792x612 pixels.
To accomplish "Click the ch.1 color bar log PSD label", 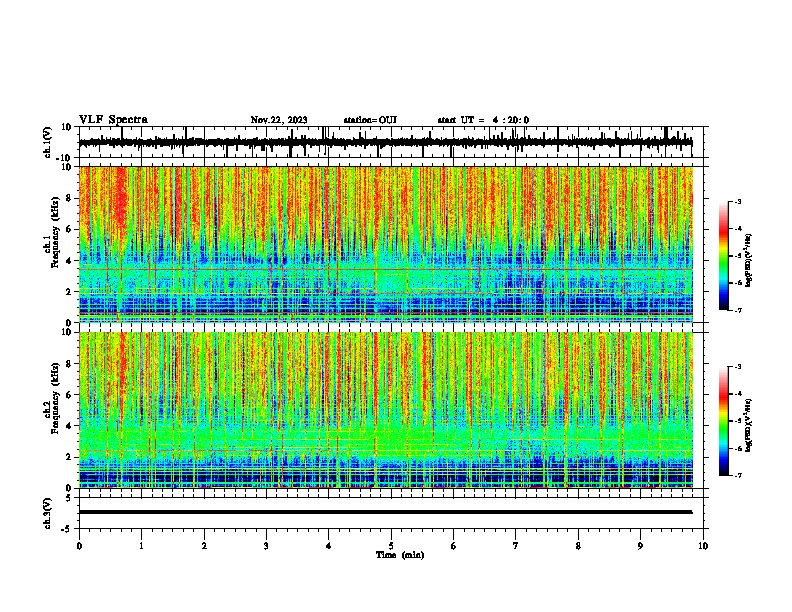I will [748, 260].
